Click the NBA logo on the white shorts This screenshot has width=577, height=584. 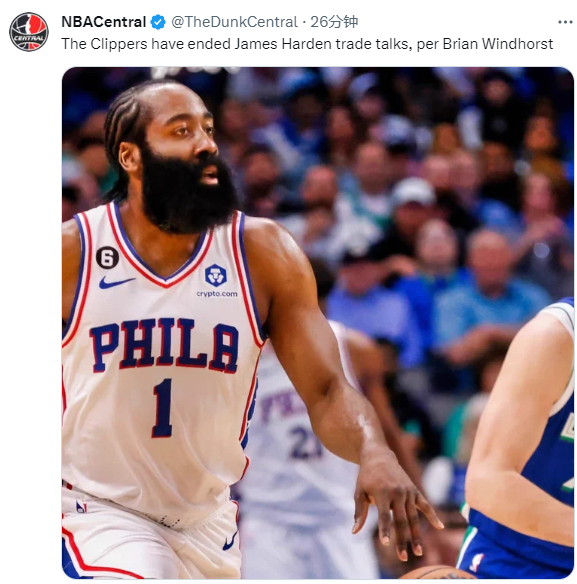pyautogui.click(x=81, y=507)
